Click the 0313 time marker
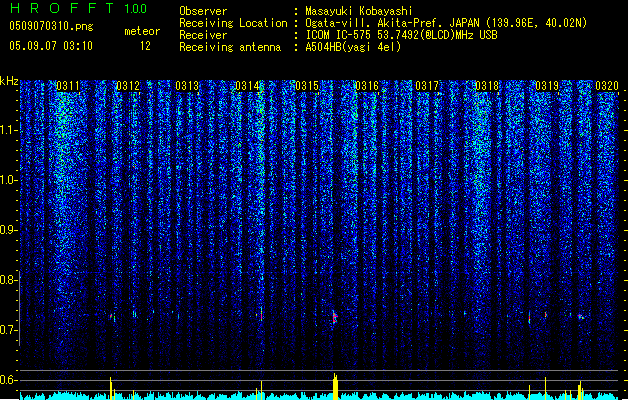 187,86
